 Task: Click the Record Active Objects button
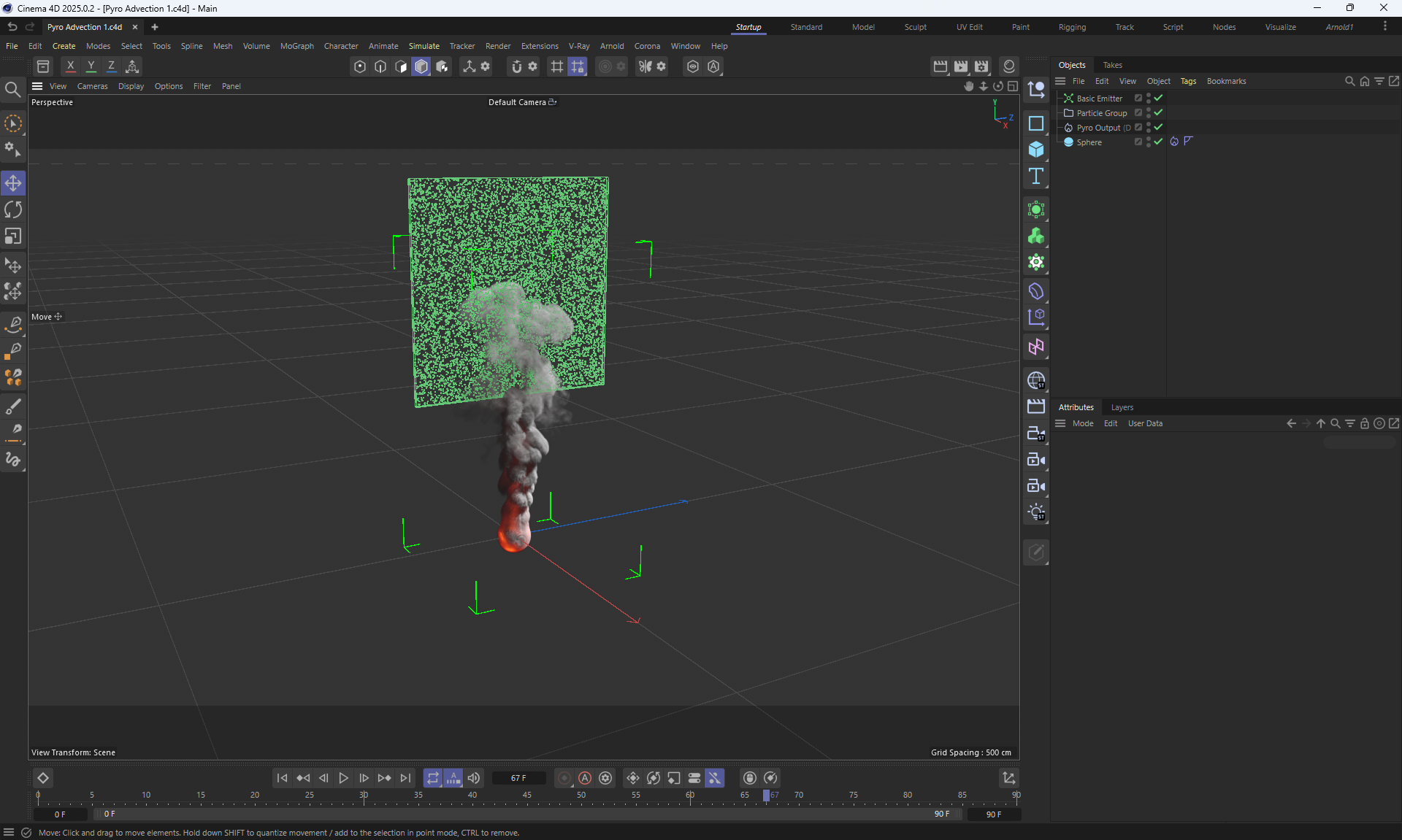click(x=564, y=778)
